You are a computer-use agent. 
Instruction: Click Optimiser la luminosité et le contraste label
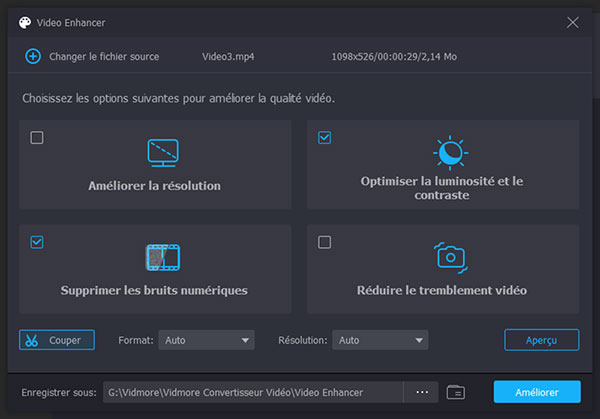coord(442,188)
